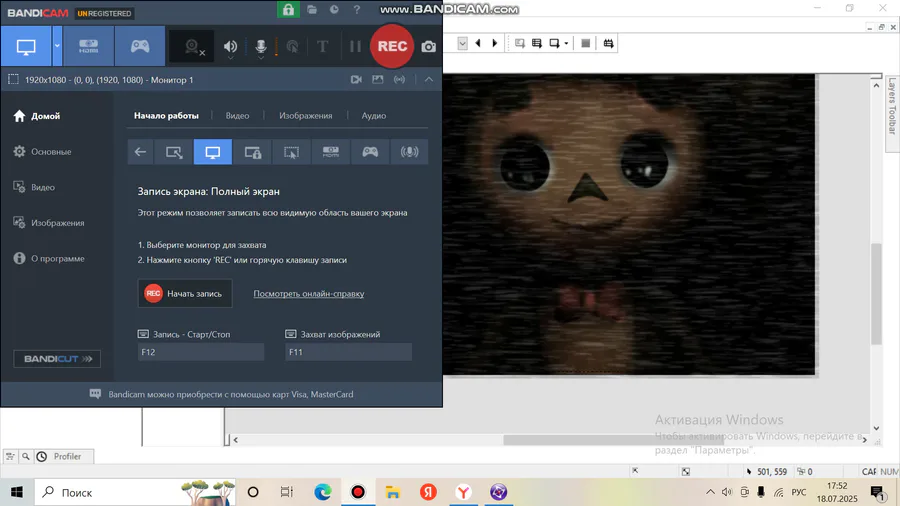
Task: Click film strip toolbar icon
Action: pyautogui.click(x=608, y=43)
